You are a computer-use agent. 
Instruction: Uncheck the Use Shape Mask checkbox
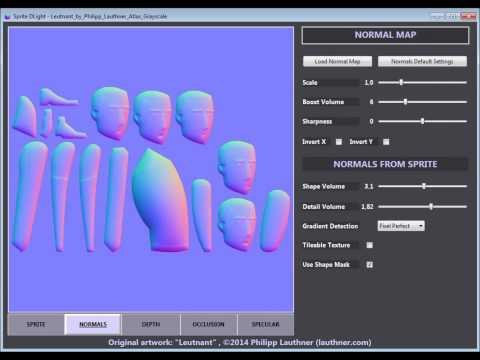click(x=370, y=264)
